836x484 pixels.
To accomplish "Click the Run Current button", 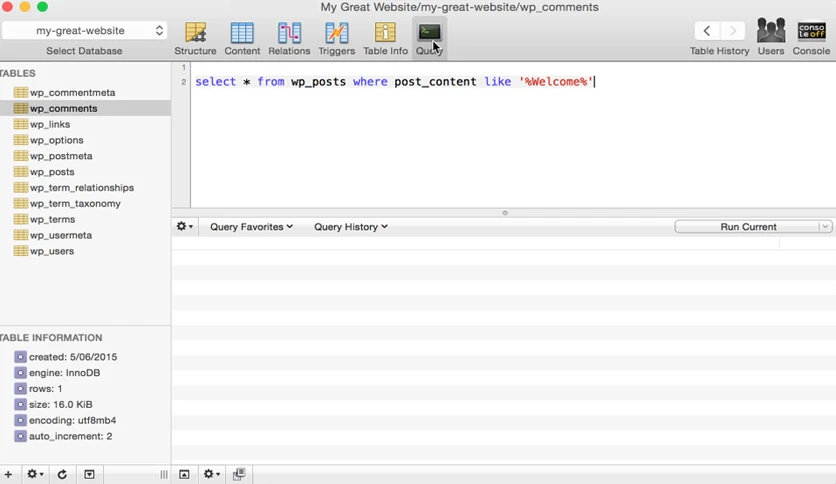I will click(747, 227).
